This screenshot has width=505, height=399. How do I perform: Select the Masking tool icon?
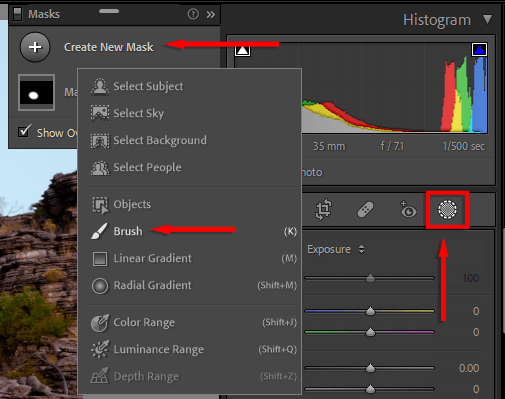(x=447, y=209)
